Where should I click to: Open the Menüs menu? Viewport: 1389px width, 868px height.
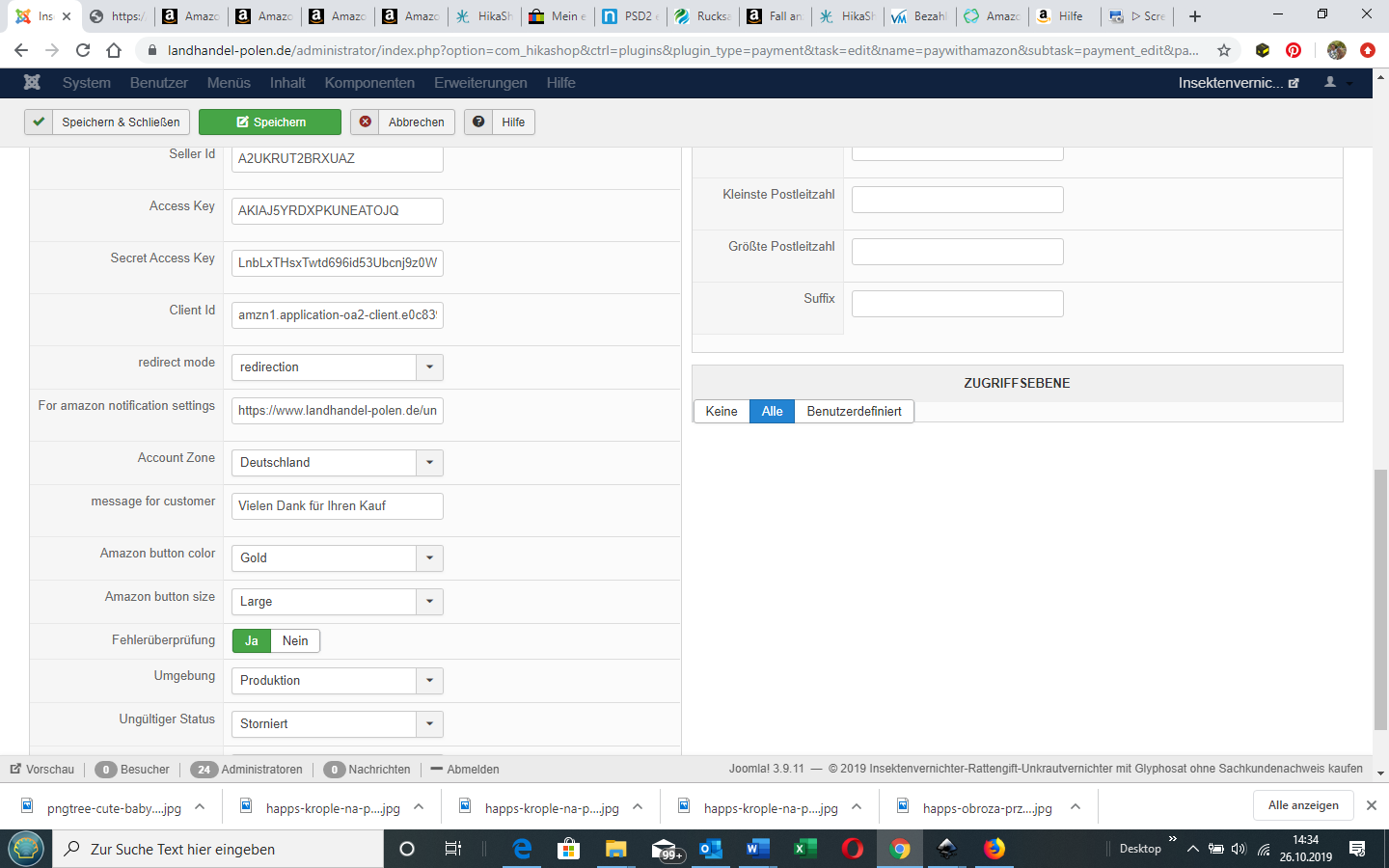click(x=229, y=83)
